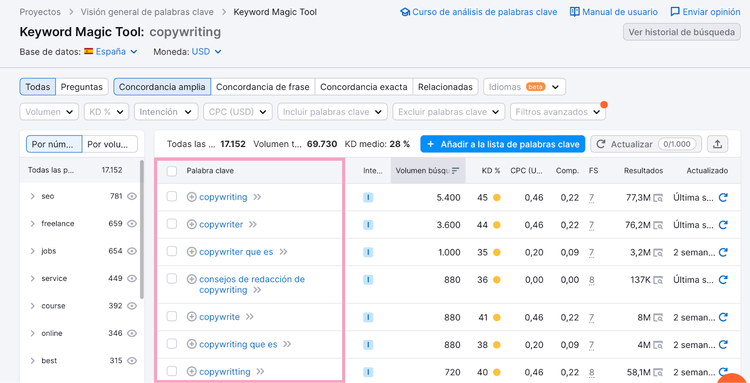
Task: Add copywriting que es with plus icon
Action: pyautogui.click(x=191, y=344)
